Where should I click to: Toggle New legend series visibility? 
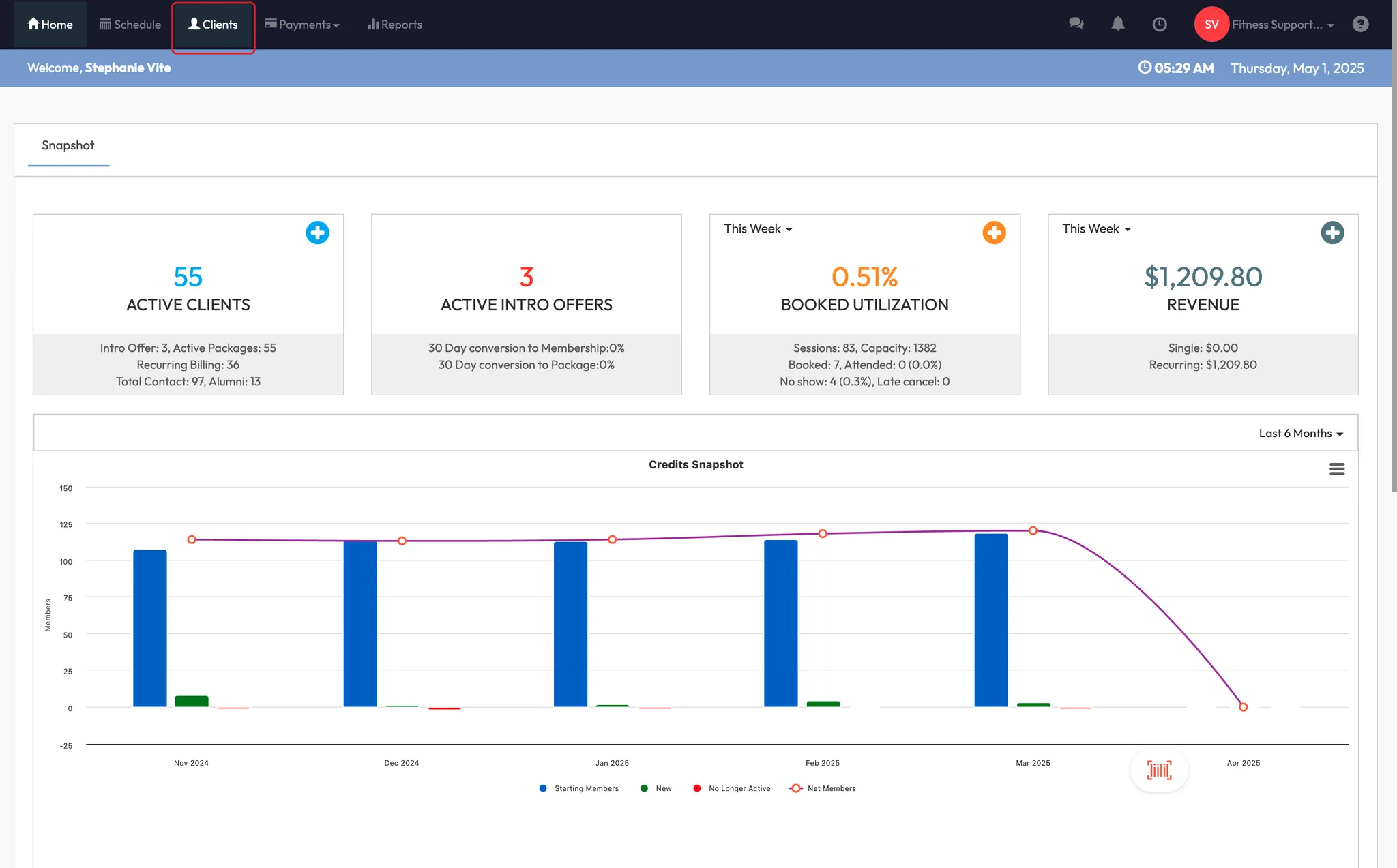(x=663, y=788)
